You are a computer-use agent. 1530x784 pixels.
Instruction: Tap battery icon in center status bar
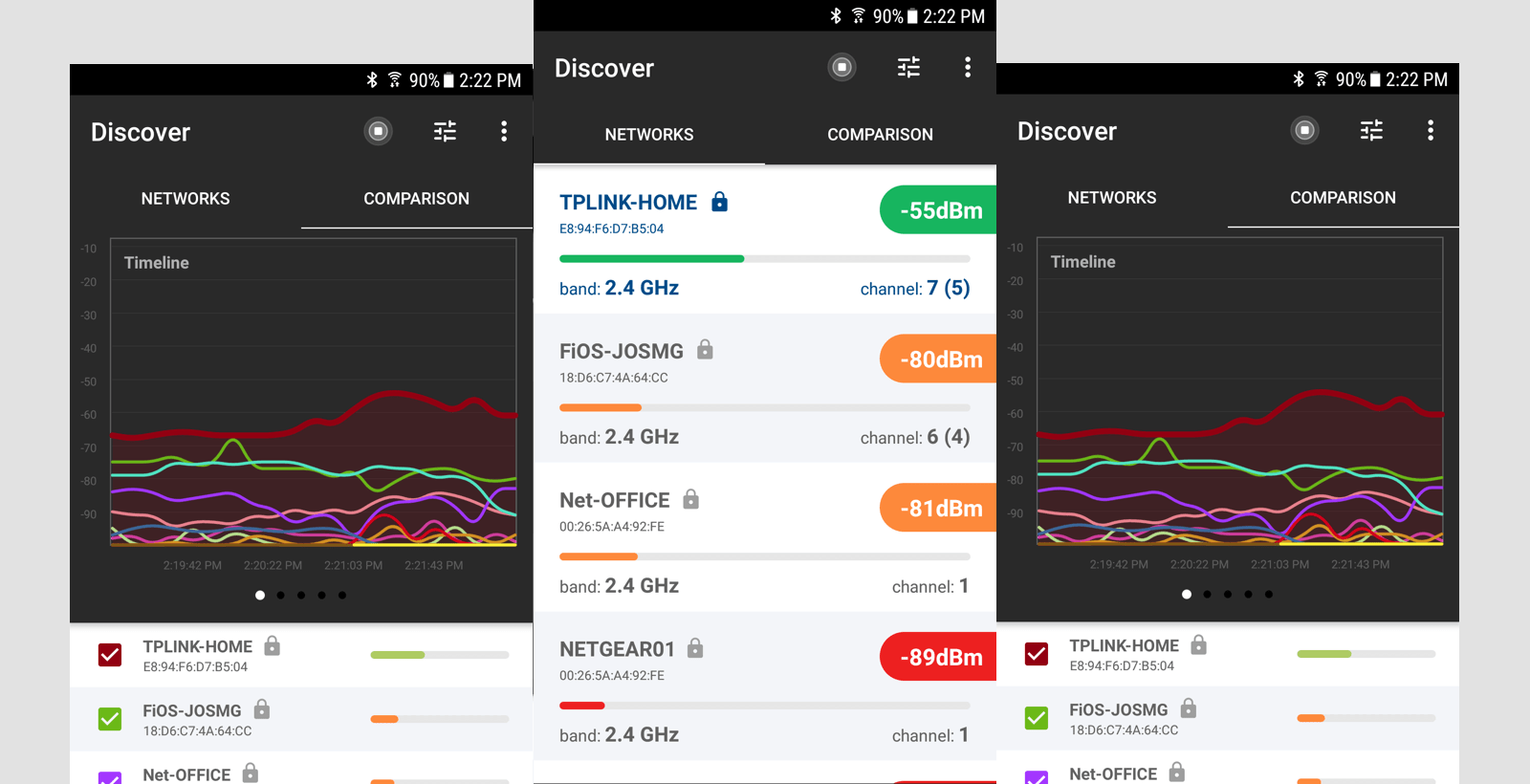click(912, 16)
